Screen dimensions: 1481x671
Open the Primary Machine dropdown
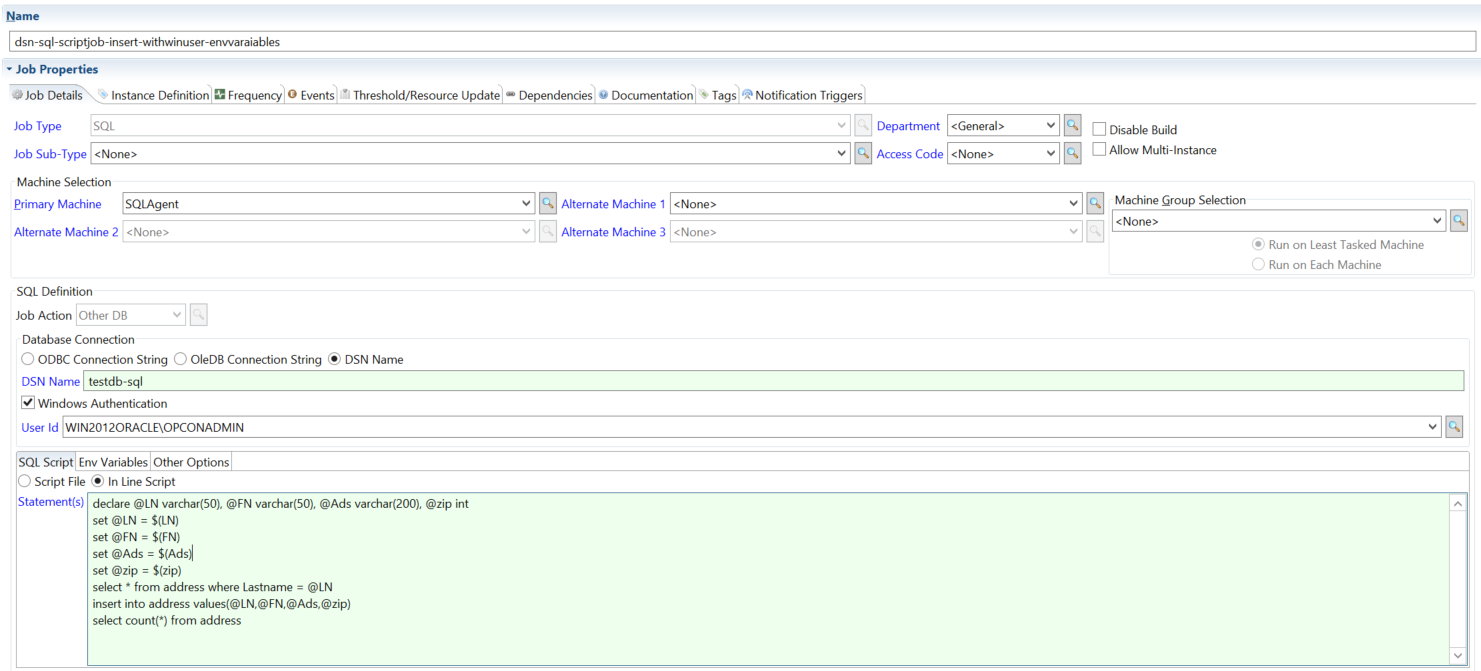coord(527,204)
